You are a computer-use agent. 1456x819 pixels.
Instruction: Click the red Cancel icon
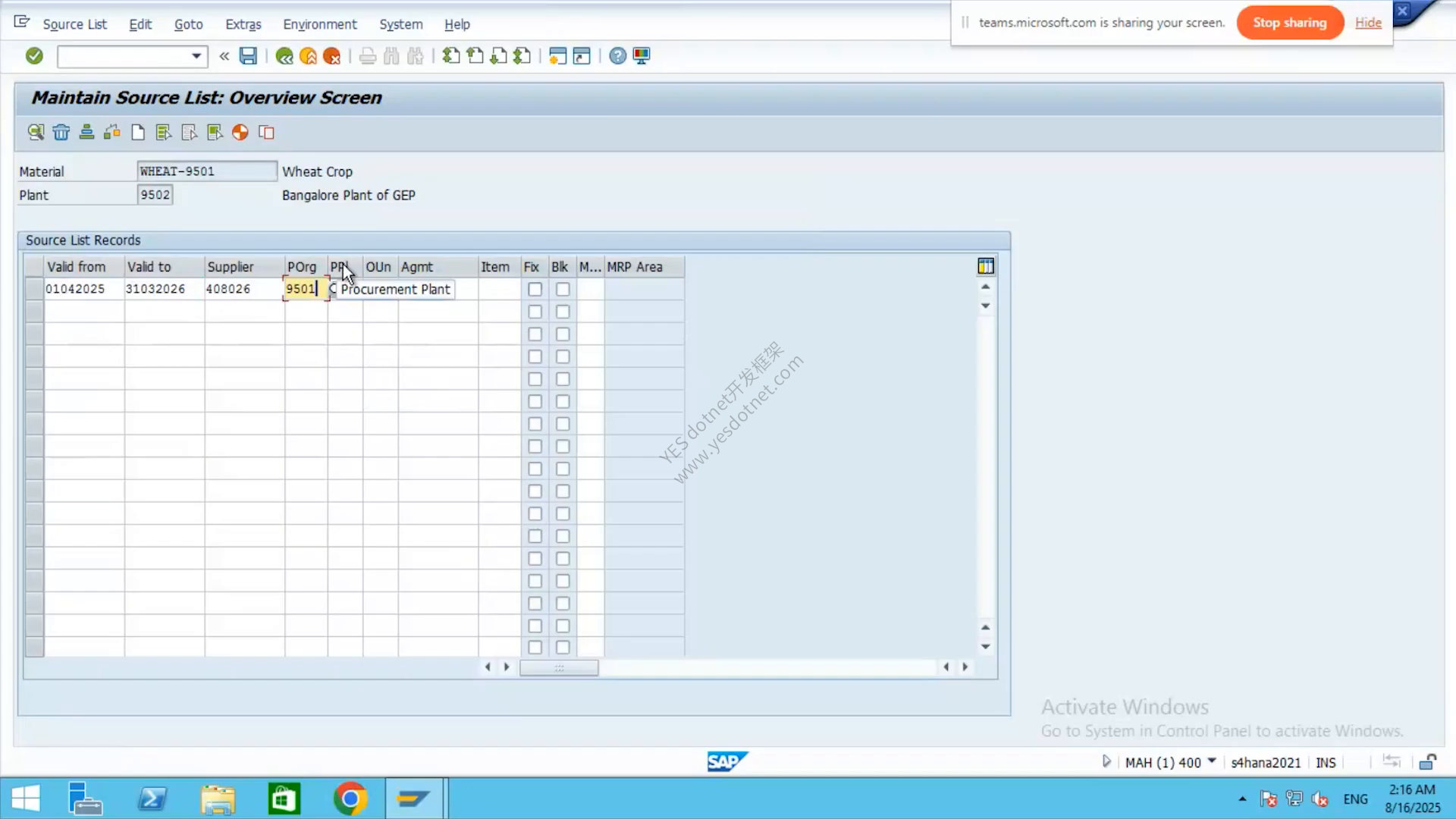coord(331,56)
